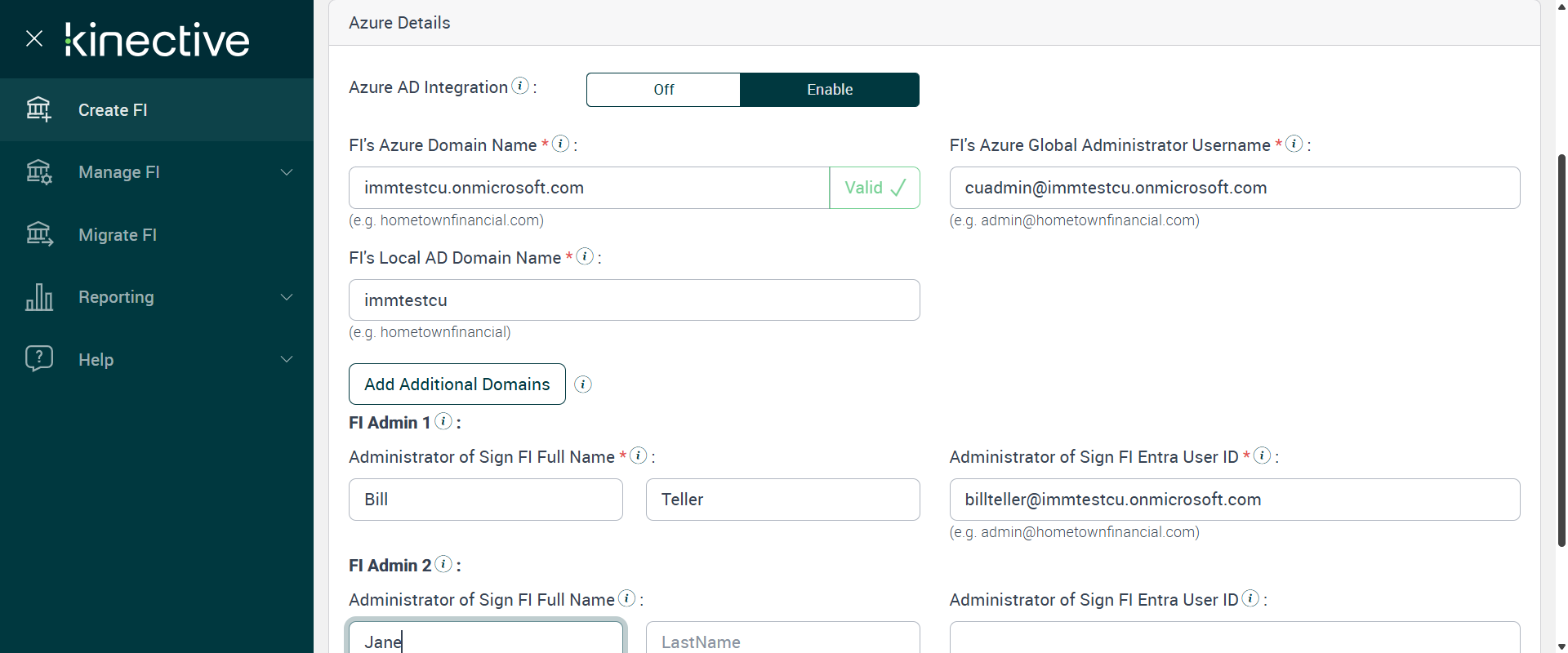Screen dimensions: 1568x653
Task: Focus the FI's Local AD Domain Name field
Action: click(634, 300)
